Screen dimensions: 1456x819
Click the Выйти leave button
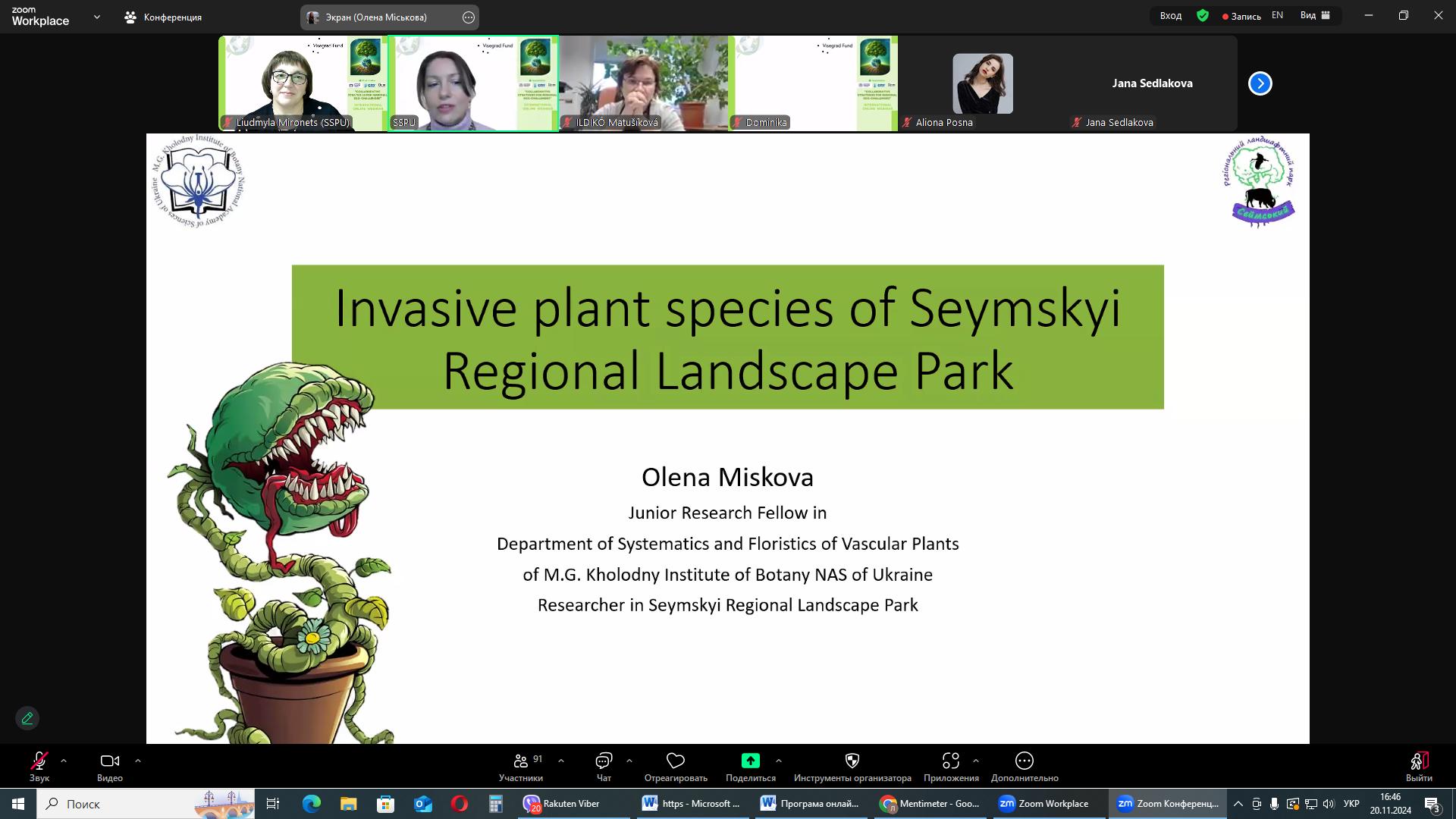click(1418, 766)
